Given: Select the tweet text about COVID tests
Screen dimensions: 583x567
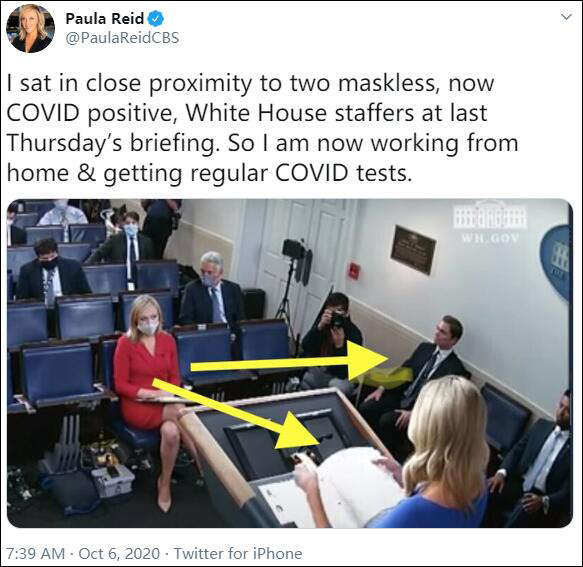Looking at the screenshot, I should 262,128.
